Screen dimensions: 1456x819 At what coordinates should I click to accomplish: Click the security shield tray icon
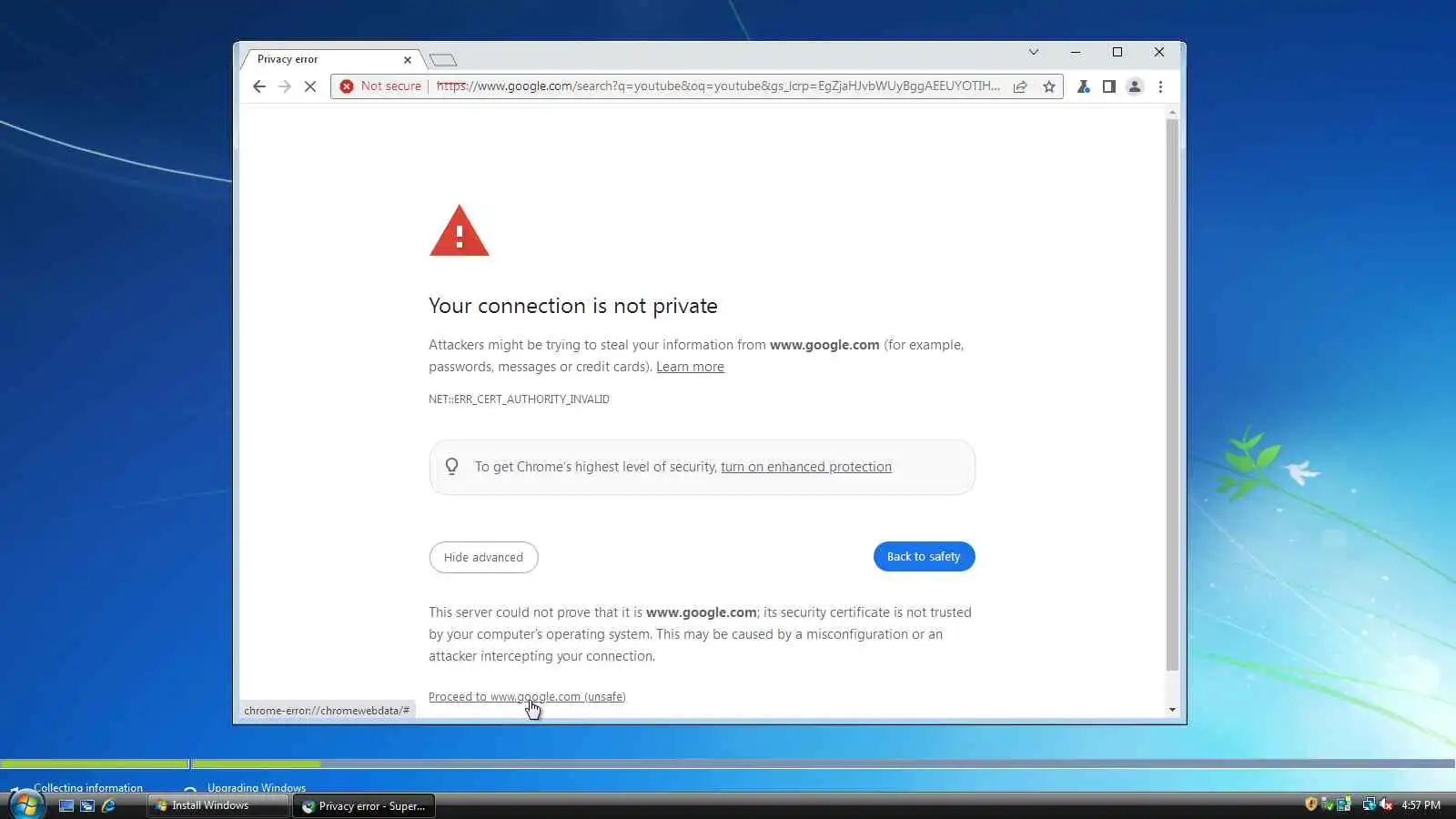[1310, 804]
